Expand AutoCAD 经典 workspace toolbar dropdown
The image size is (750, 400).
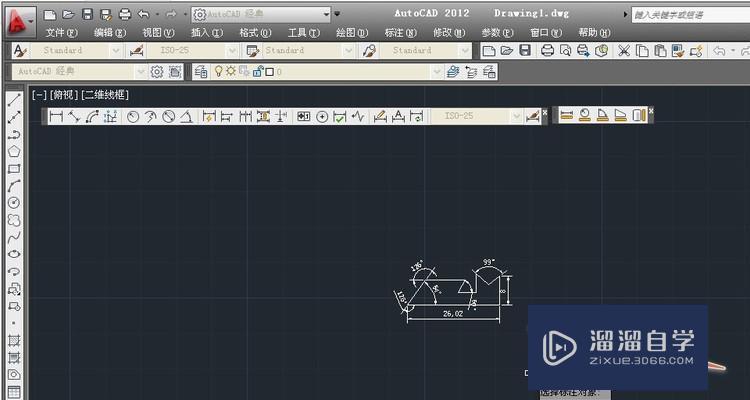click(141, 72)
